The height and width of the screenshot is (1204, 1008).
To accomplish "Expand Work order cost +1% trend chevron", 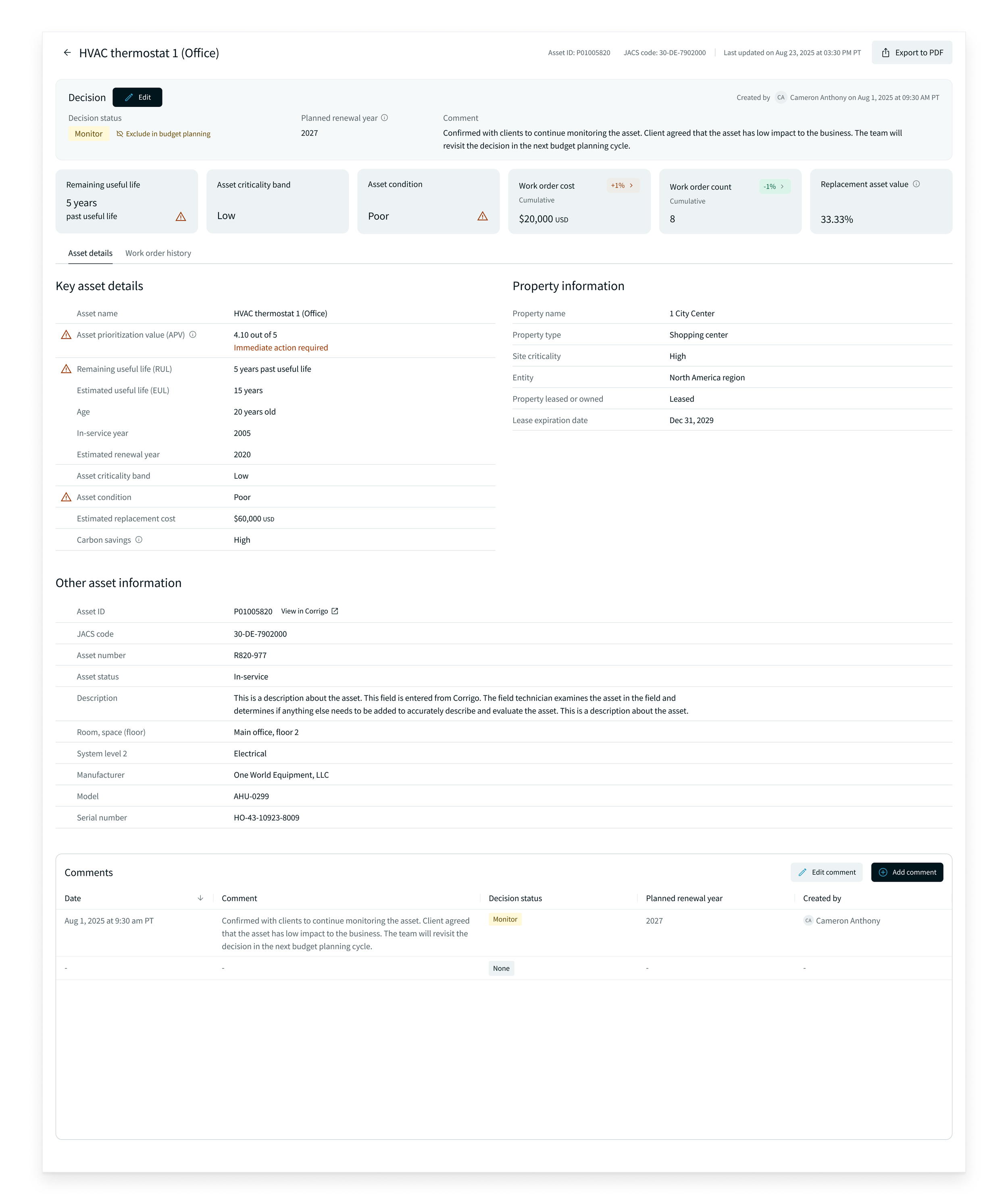I will coord(631,186).
